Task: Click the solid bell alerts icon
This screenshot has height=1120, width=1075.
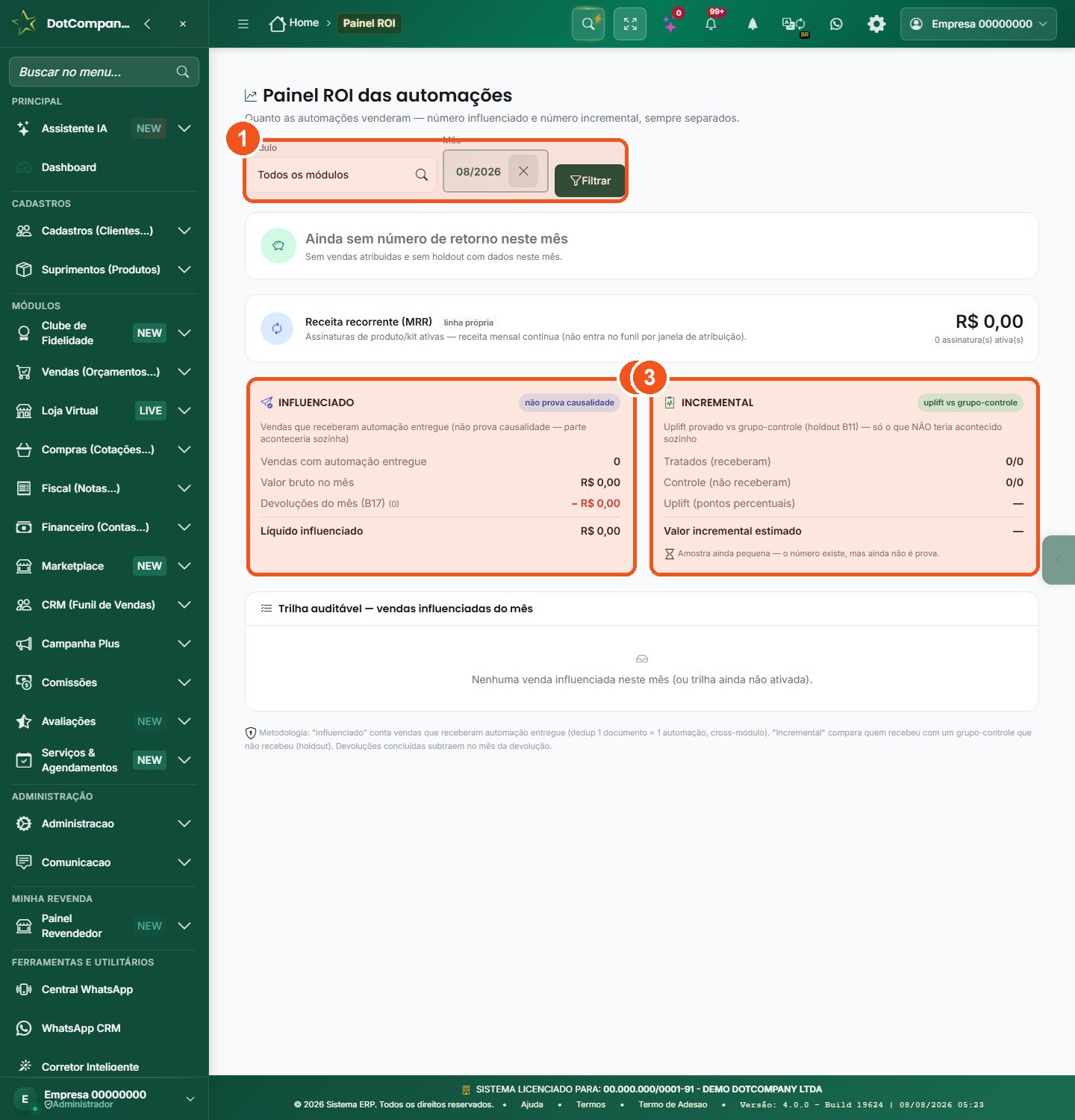Action: click(x=752, y=24)
